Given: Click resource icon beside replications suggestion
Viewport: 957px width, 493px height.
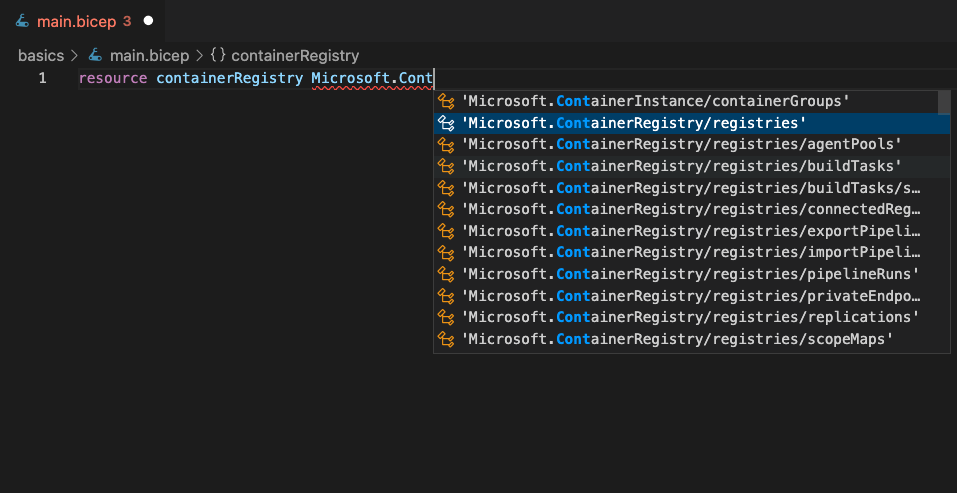Looking at the screenshot, I should 447,318.
